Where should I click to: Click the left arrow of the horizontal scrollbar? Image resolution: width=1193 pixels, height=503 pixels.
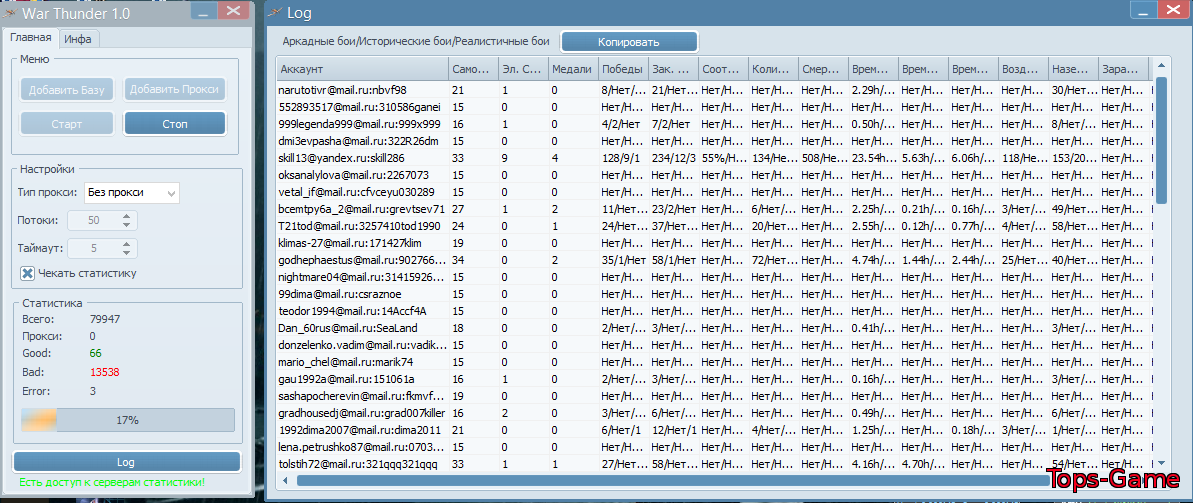(287, 481)
